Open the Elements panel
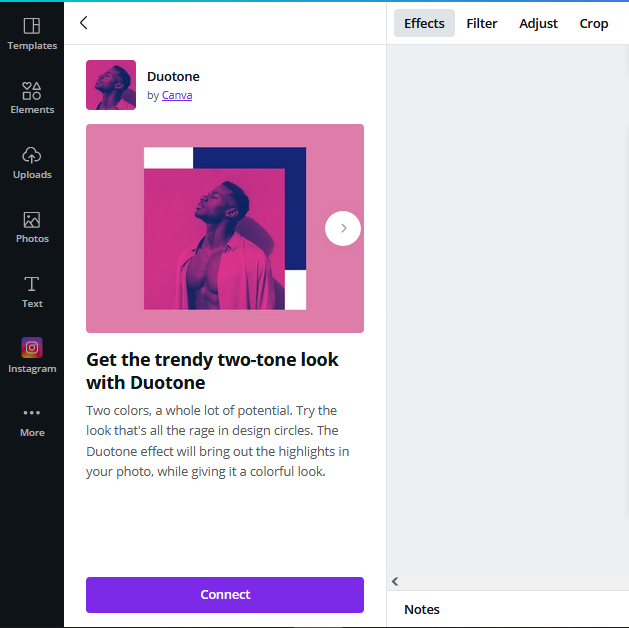This screenshot has height=628, width=629. pos(32,98)
